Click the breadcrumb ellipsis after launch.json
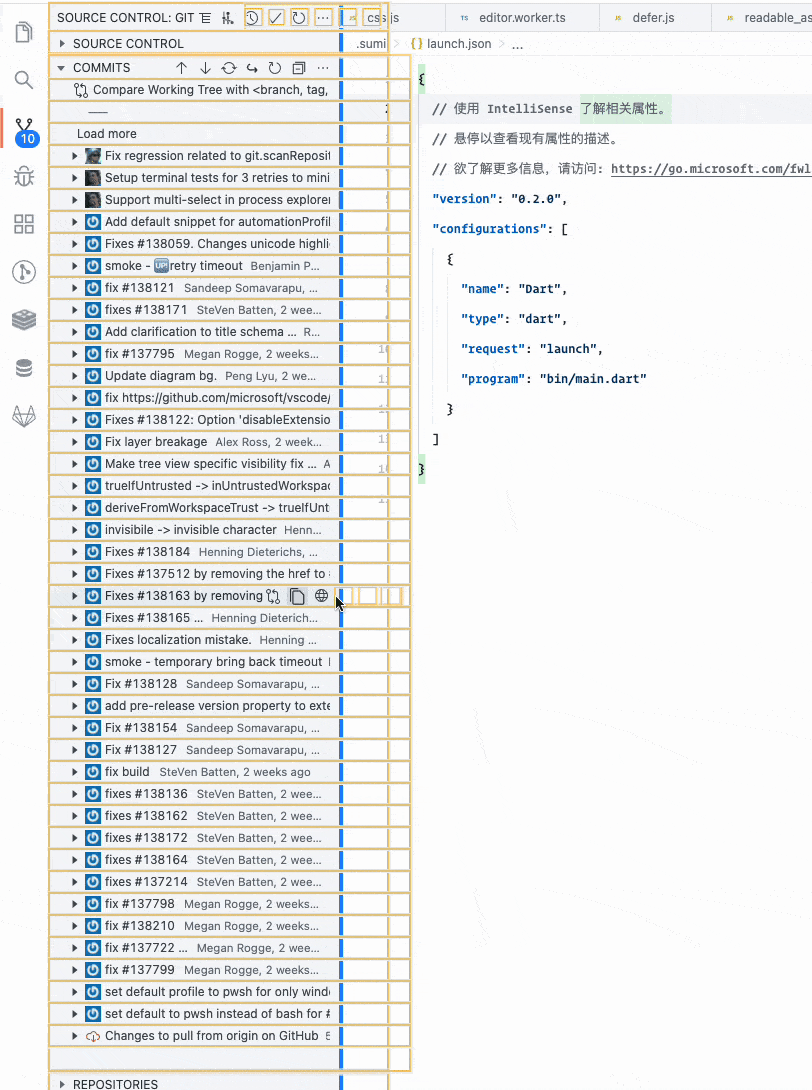The height and width of the screenshot is (1090, 812). (518, 44)
